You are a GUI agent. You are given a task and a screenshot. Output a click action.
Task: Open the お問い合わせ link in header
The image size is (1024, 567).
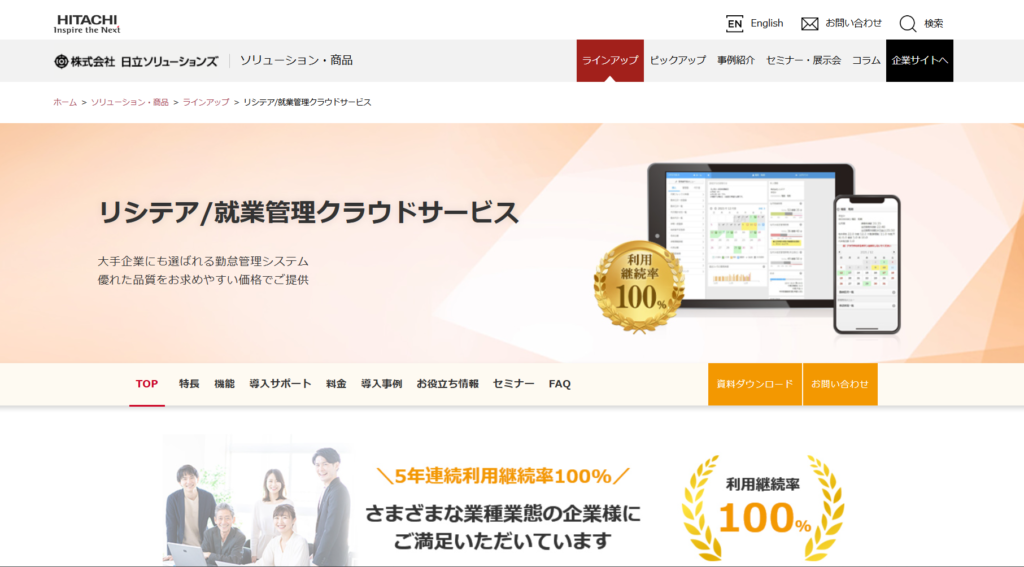pyautogui.click(x=854, y=23)
